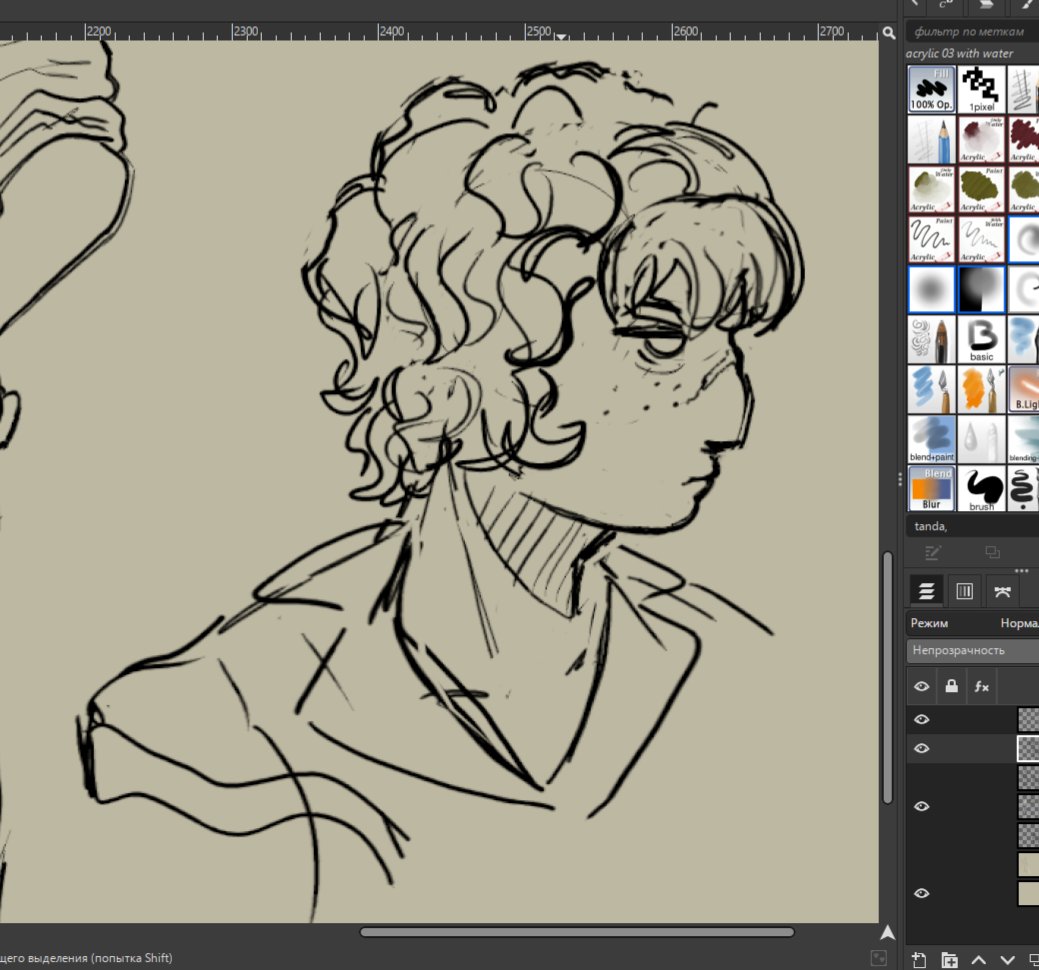Choose the black squiggle with dot preset
The image size is (1039, 970).
pyautogui.click(x=1024, y=488)
